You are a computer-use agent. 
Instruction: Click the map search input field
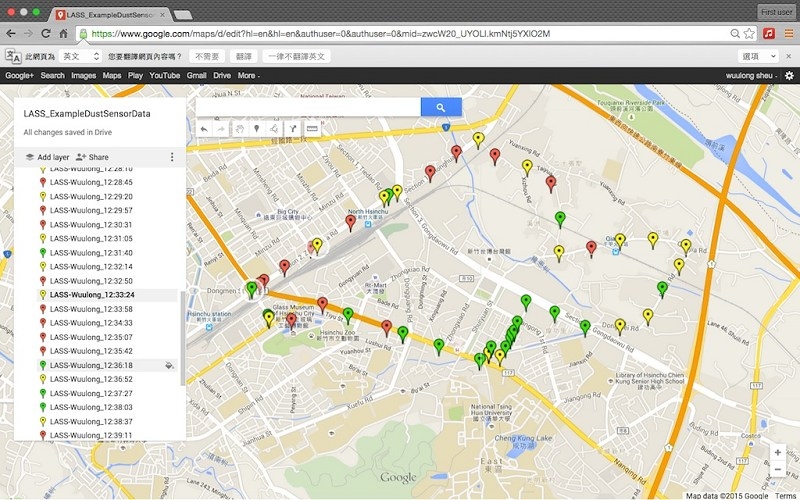pyautogui.click(x=308, y=107)
